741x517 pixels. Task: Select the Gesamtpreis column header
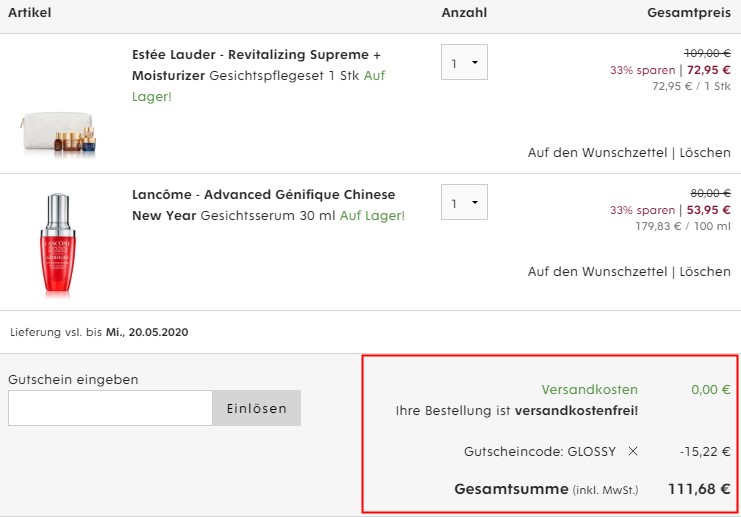pyautogui.click(x=689, y=13)
